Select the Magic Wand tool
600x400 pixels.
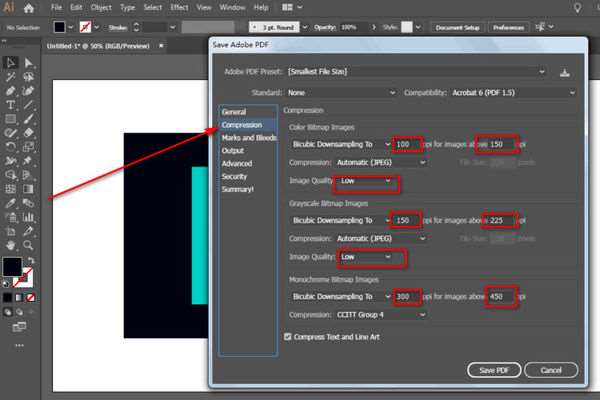pyautogui.click(x=10, y=77)
